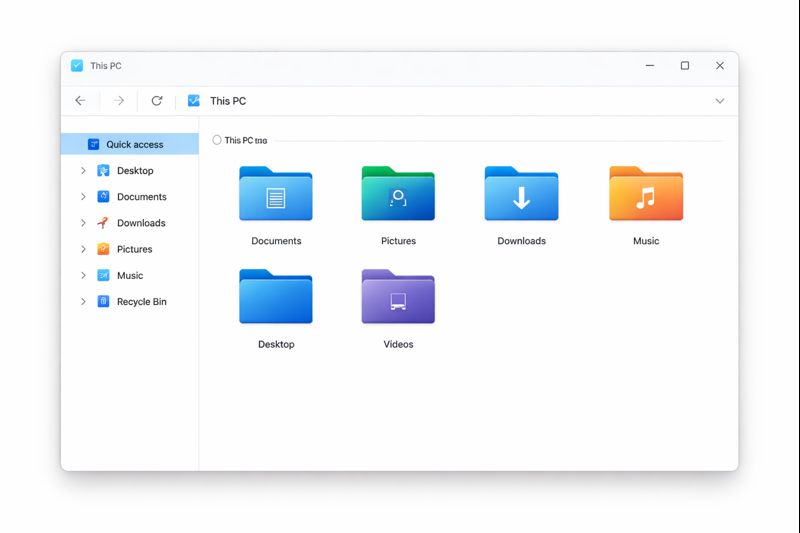Click the app icon in title bar
Image resolution: width=800 pixels, height=533 pixels.
77,65
